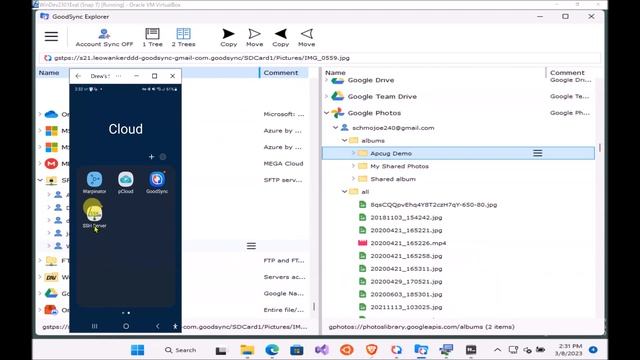Select file 8qsCQQpvEhq4Y8T2czH7qY-650-80.jpg
Image resolution: width=640 pixels, height=360 pixels.
pos(433,204)
